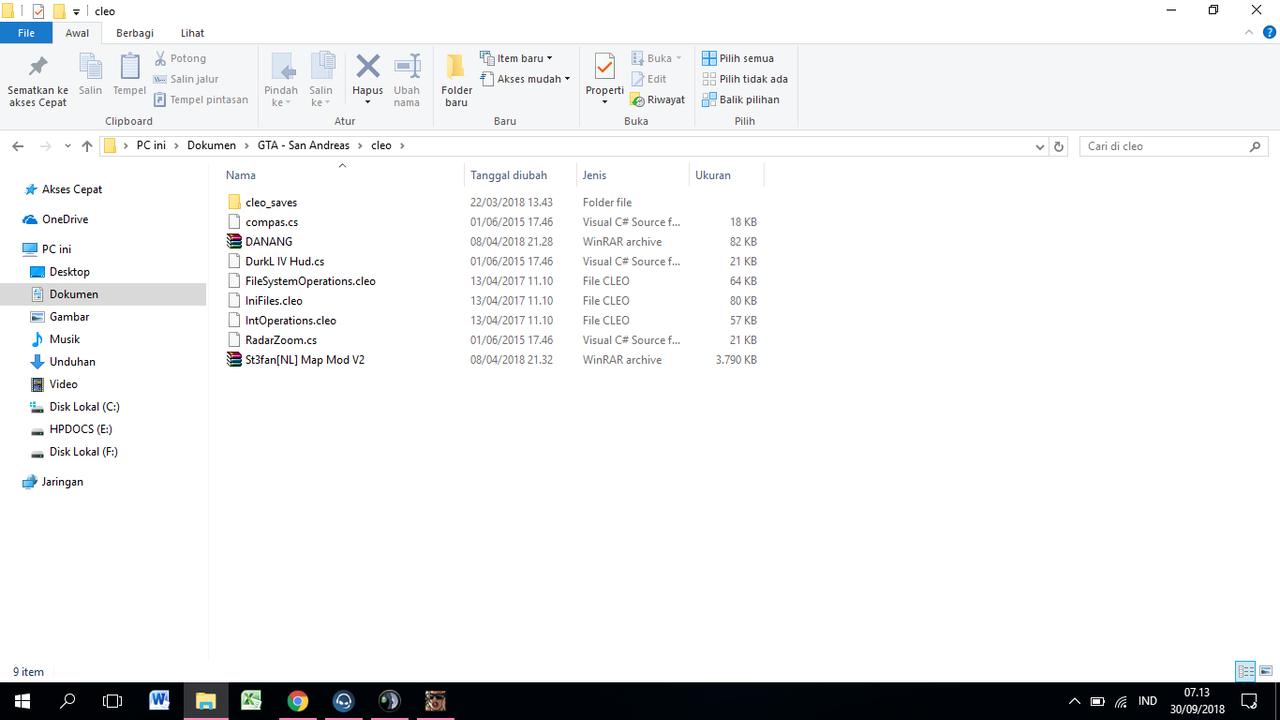Open Google Chrome from the taskbar

[297, 701]
